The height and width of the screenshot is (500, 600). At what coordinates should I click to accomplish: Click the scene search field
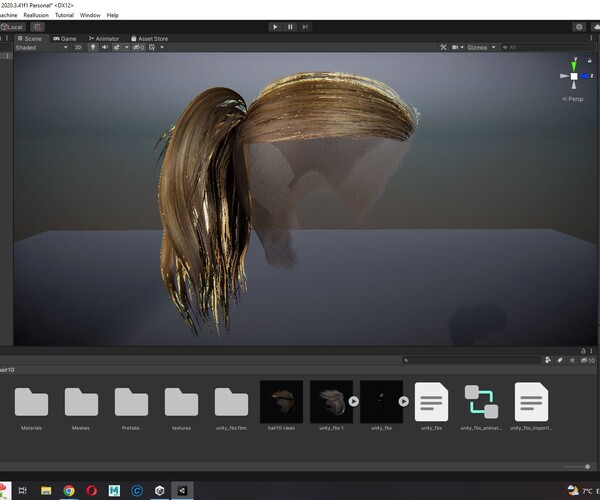[x=548, y=47]
